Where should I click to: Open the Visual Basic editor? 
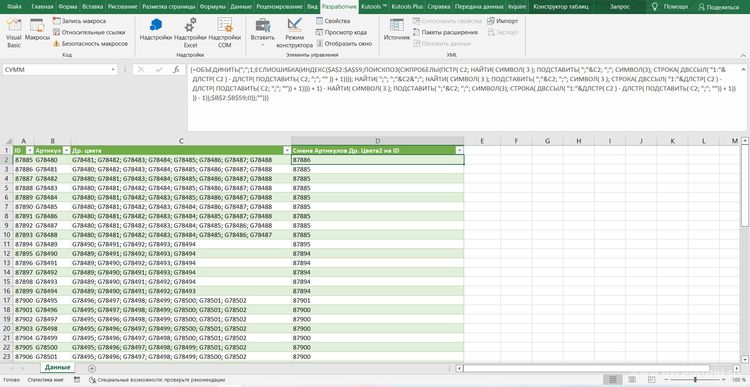[14, 33]
